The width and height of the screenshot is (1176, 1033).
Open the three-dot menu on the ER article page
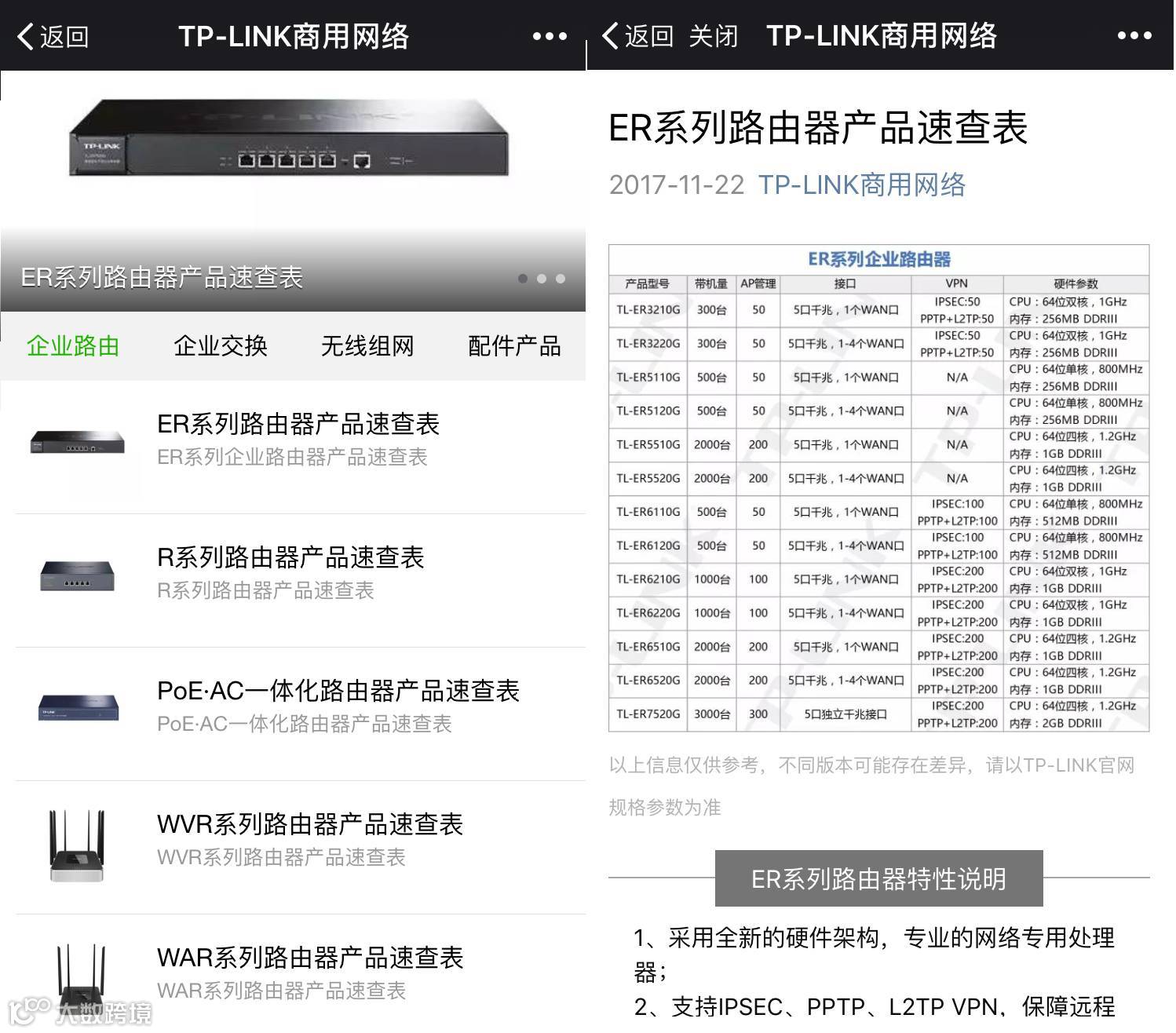coord(1134,35)
